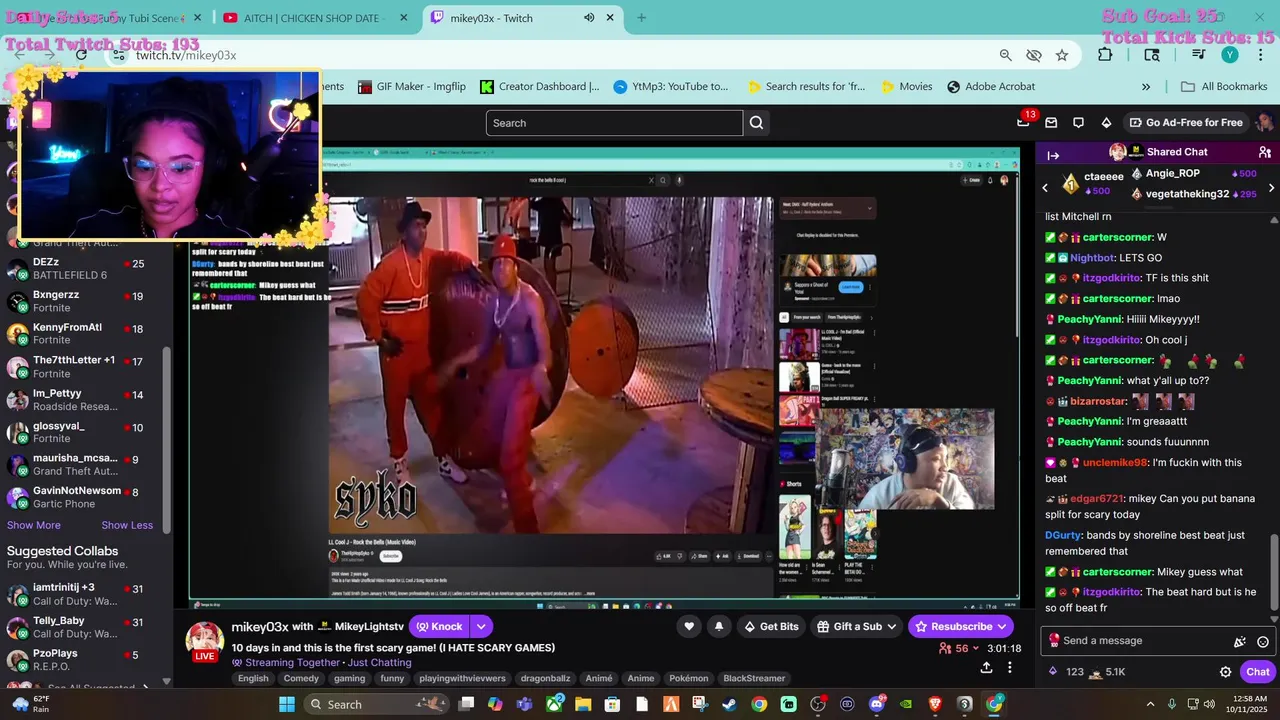Click the Twitch search magnifier button
This screenshot has width=1280, height=720.
tap(757, 123)
